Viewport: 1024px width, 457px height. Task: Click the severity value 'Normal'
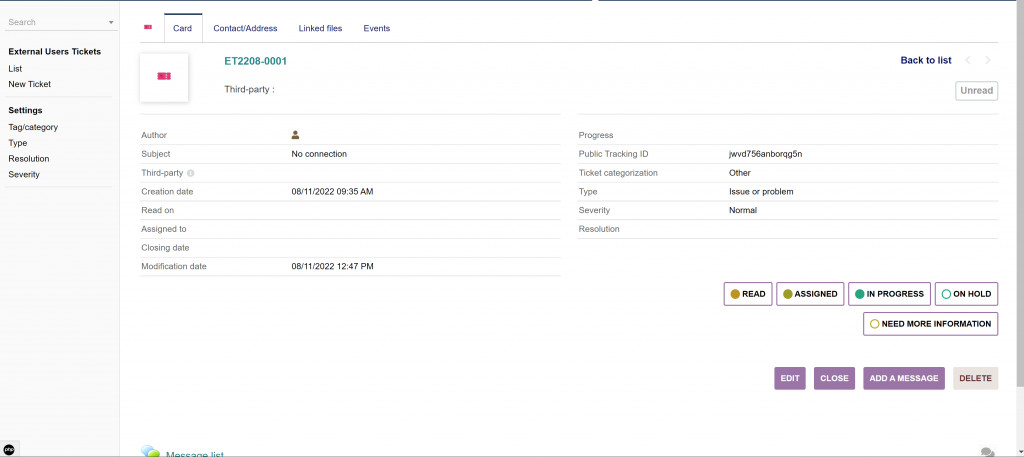coord(743,210)
